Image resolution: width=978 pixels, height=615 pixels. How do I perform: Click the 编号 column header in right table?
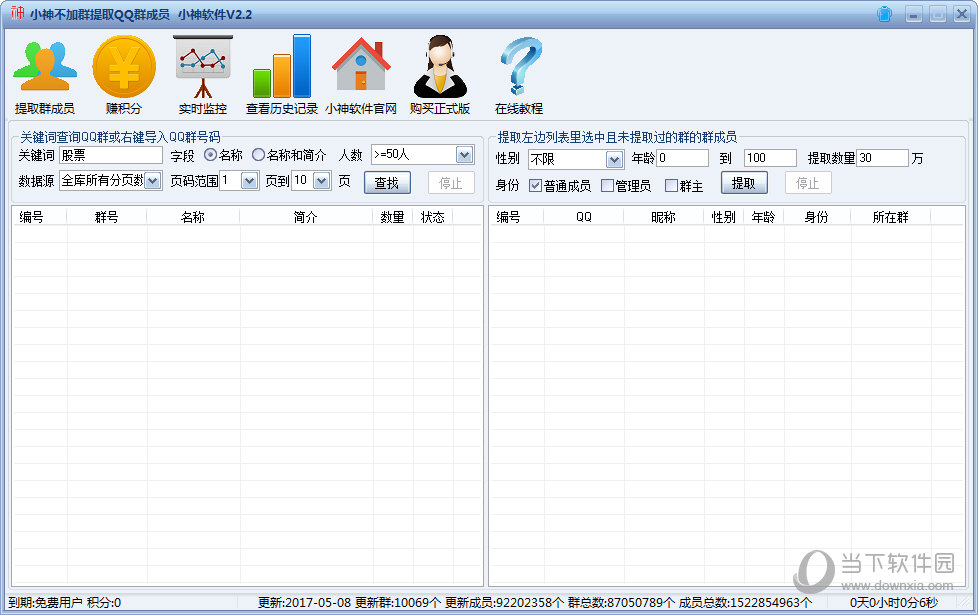pos(516,216)
